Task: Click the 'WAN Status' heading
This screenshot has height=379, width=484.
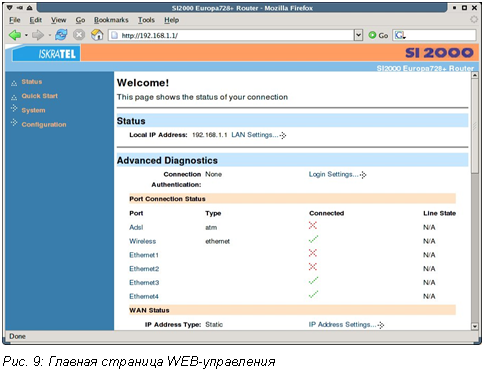Action: pos(149,310)
